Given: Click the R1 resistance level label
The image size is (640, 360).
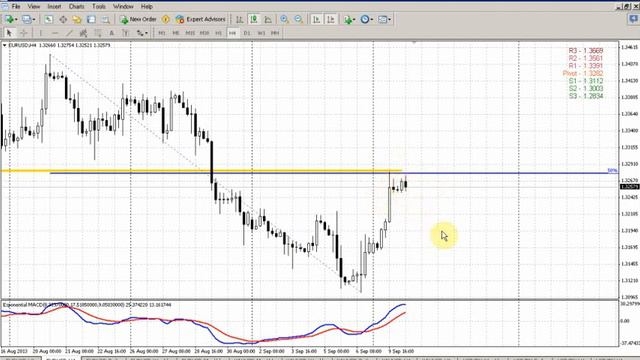Looking at the screenshot, I should click(x=586, y=66).
